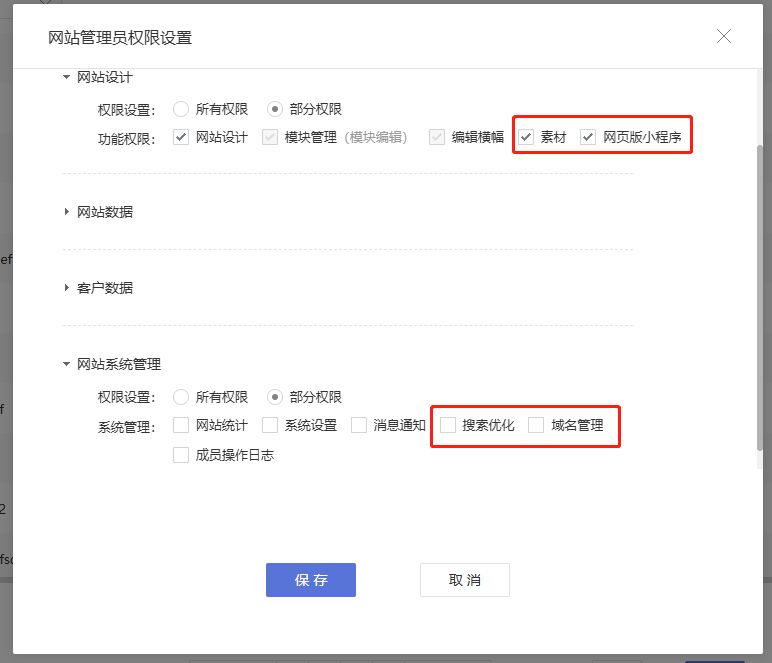This screenshot has width=772, height=663.
Task: Select 所有权限 radio under 网站系统管理
Action: click(x=181, y=397)
